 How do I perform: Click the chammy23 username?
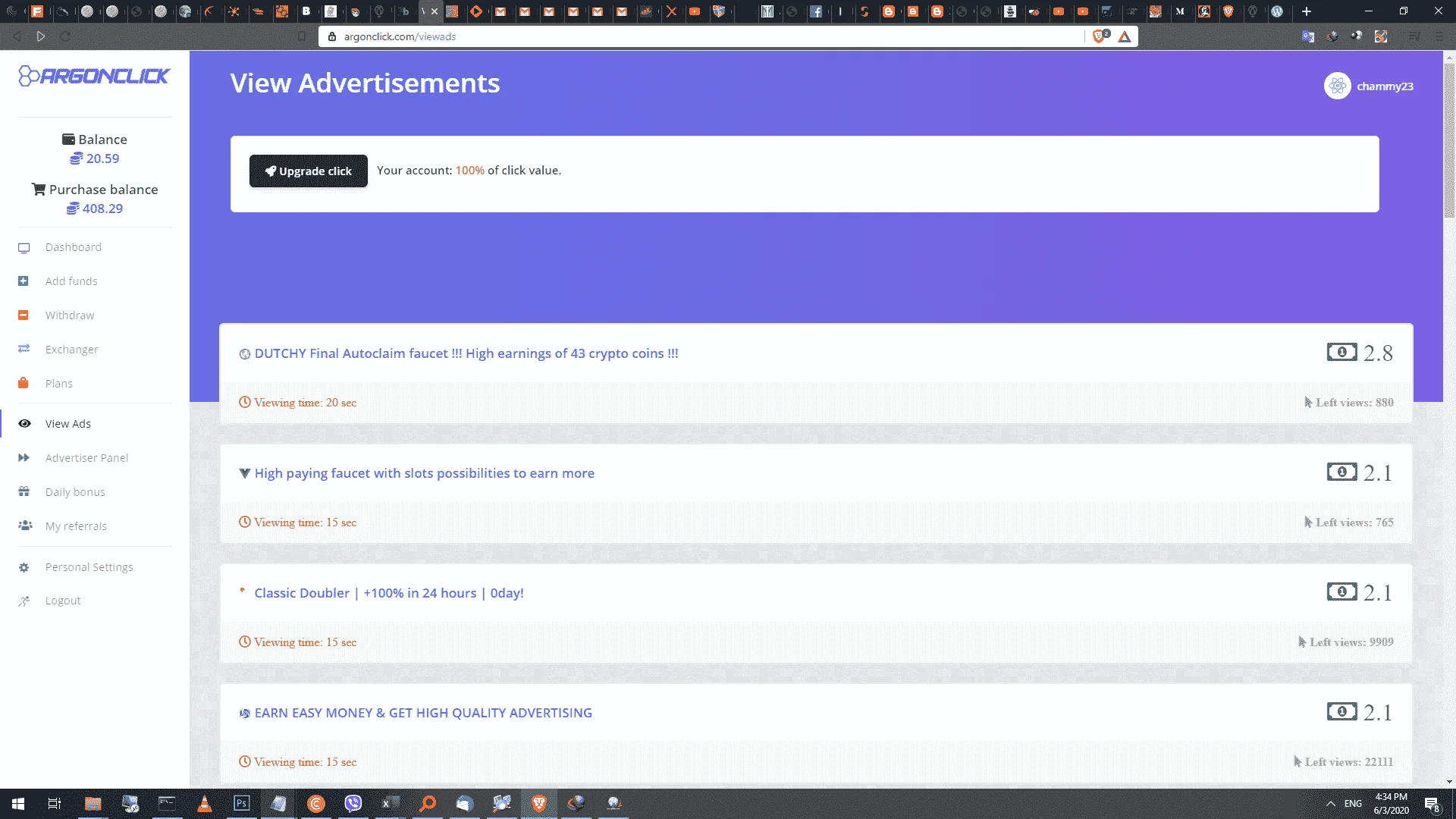(1385, 86)
